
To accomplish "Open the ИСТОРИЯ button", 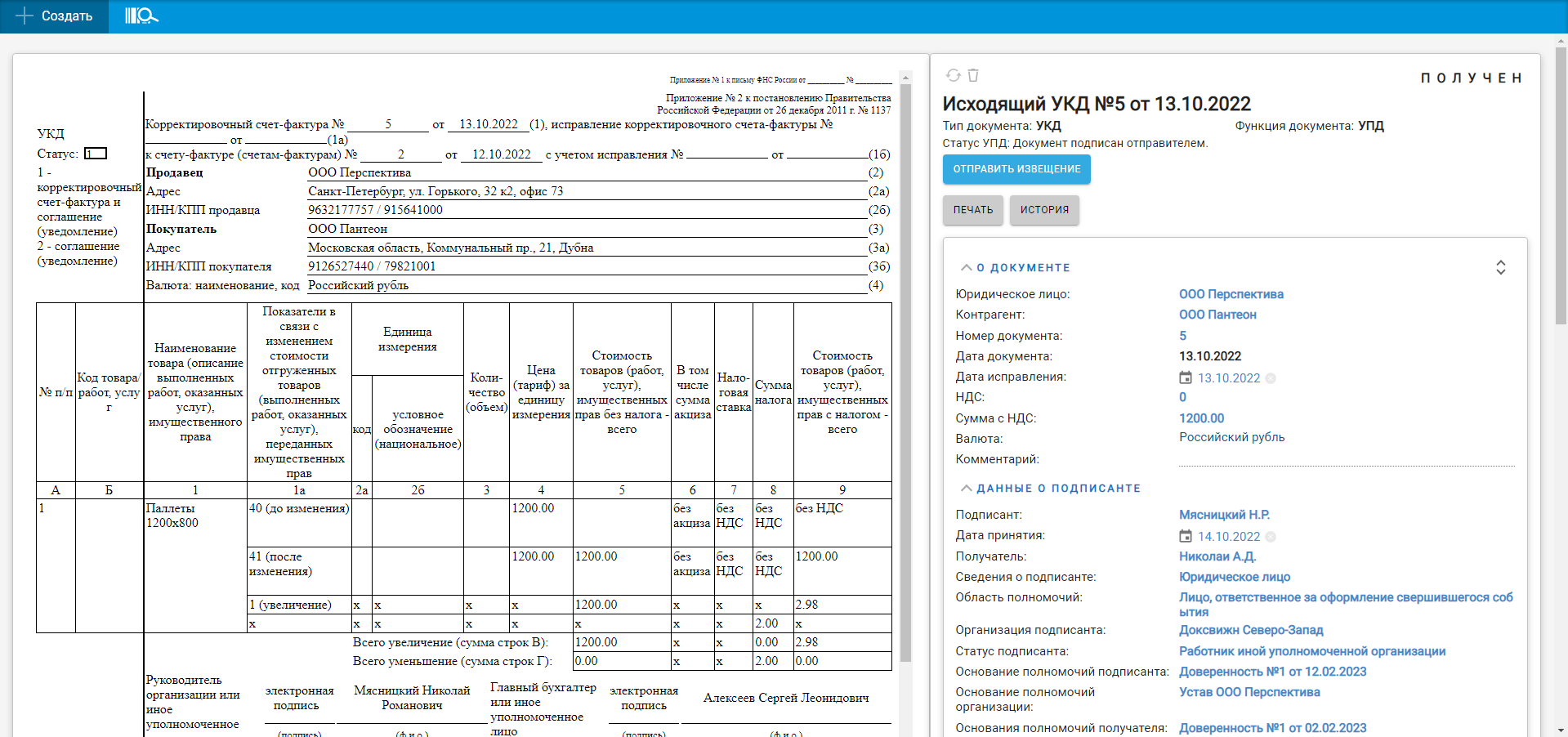I will pyautogui.click(x=1044, y=210).
